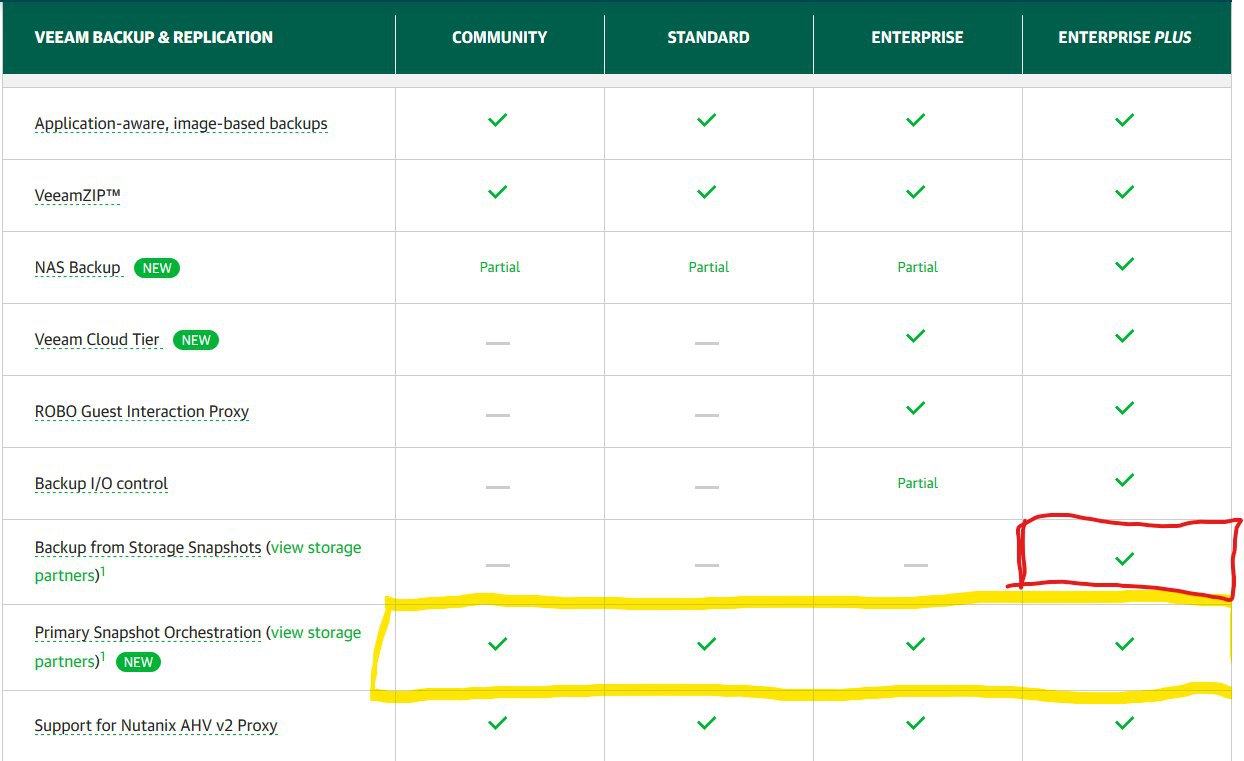Click Partial for NAS Backup under Standard

pyautogui.click(x=709, y=268)
